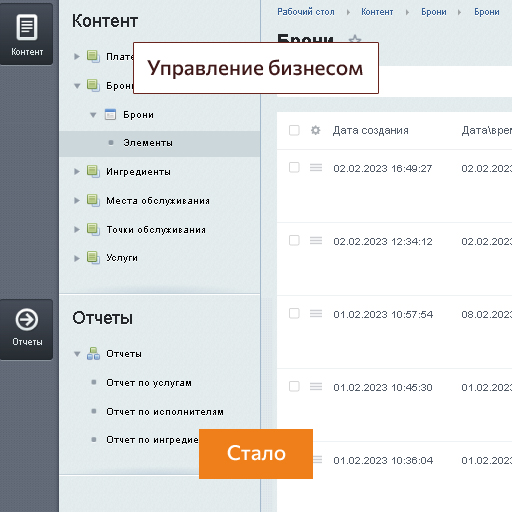
Task: Toggle the select-all checkbox in table header
Action: coord(294,130)
